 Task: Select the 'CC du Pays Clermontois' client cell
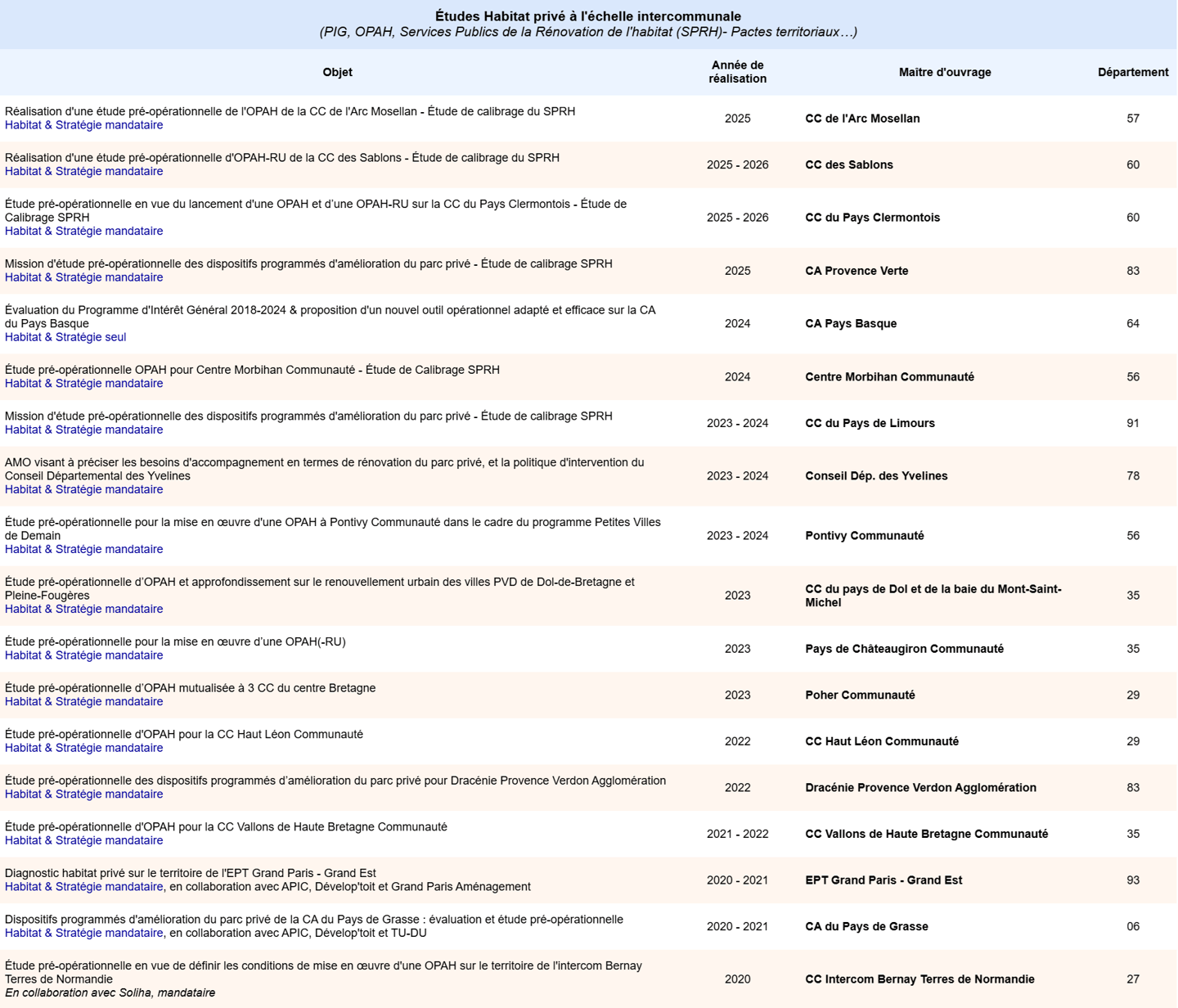[872, 218]
